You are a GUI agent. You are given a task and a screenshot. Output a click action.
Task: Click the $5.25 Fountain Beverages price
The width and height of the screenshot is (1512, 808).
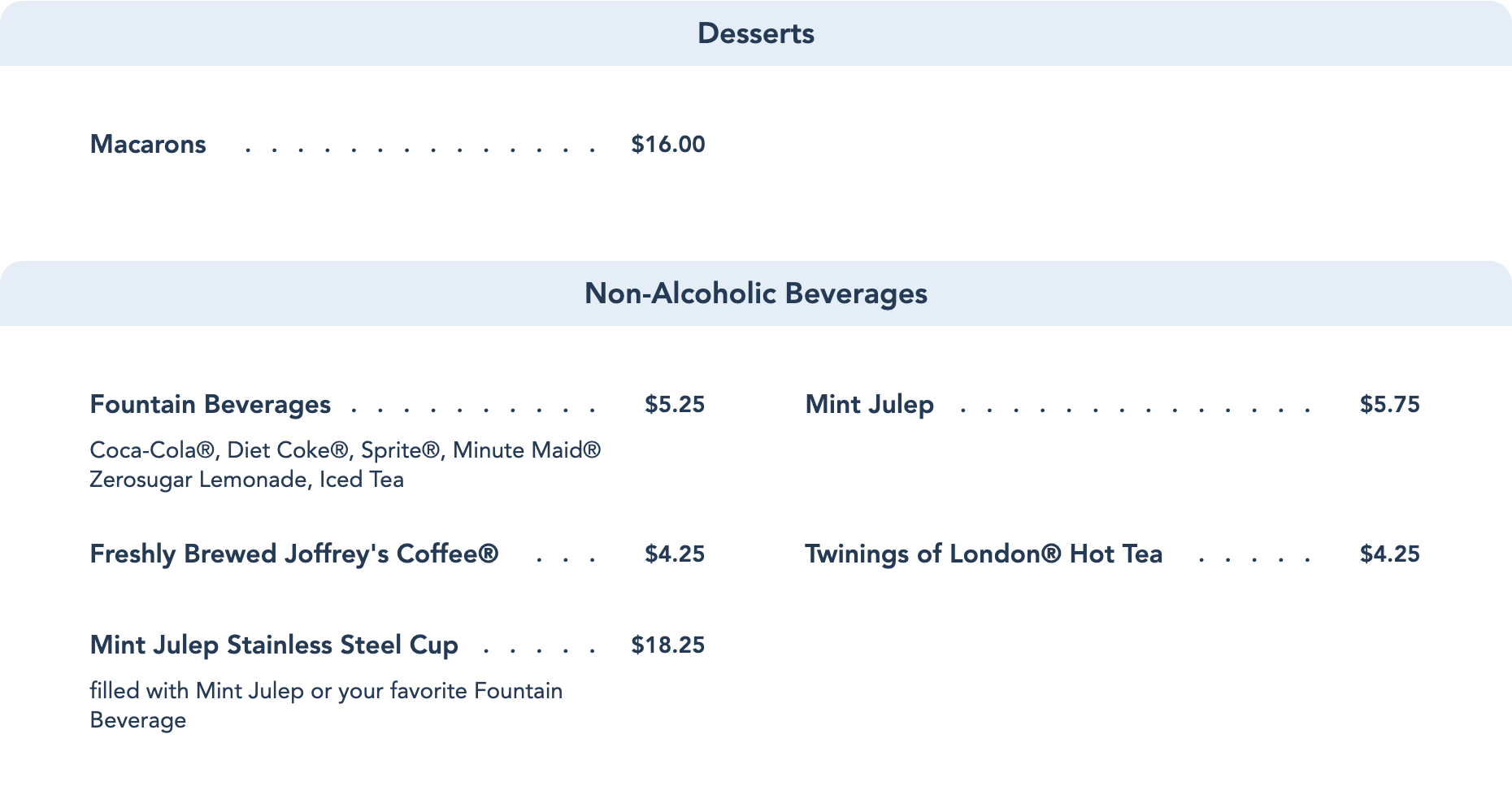tap(674, 404)
